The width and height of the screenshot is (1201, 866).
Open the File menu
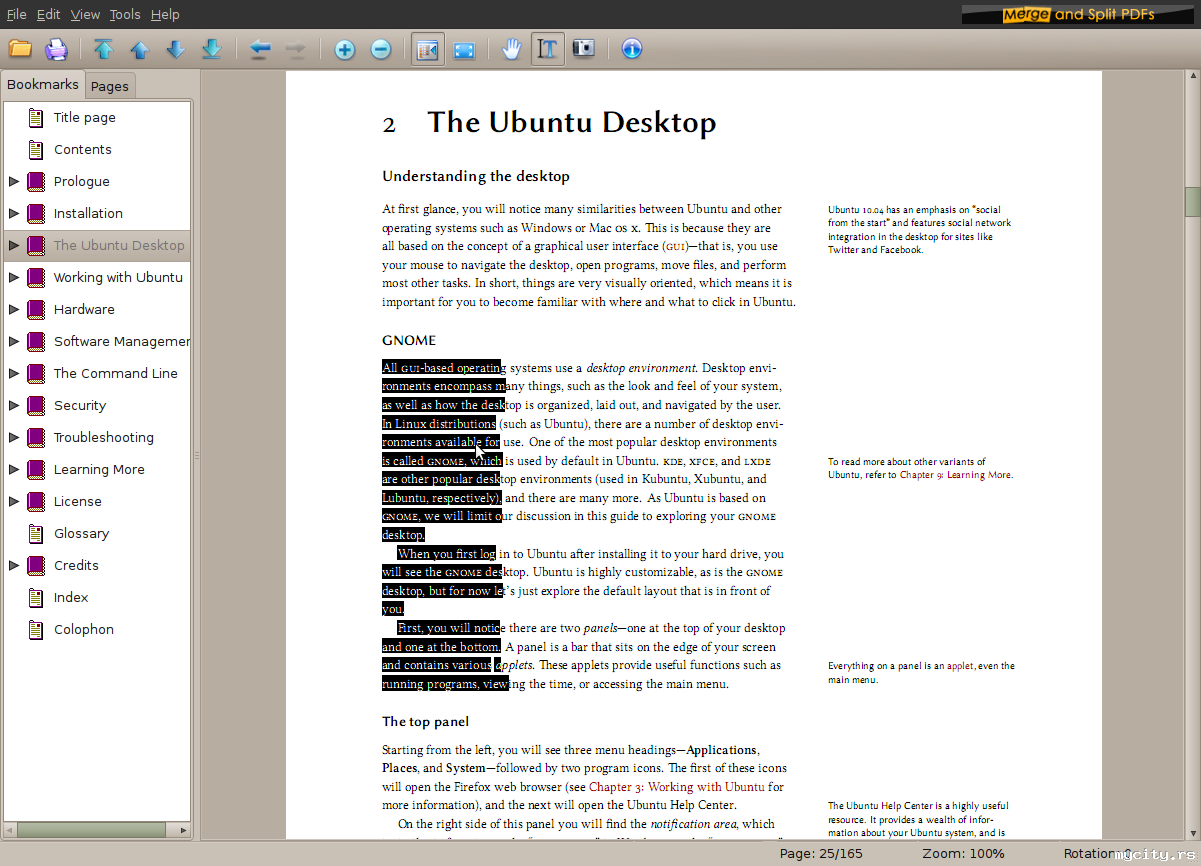(16, 14)
